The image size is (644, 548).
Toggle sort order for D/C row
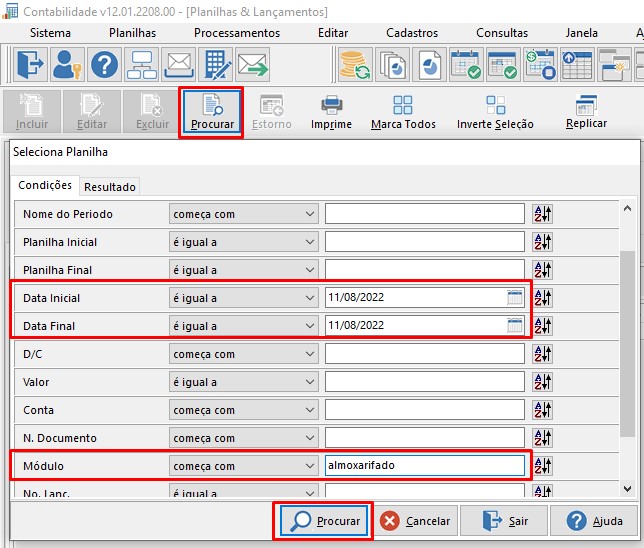tap(543, 353)
